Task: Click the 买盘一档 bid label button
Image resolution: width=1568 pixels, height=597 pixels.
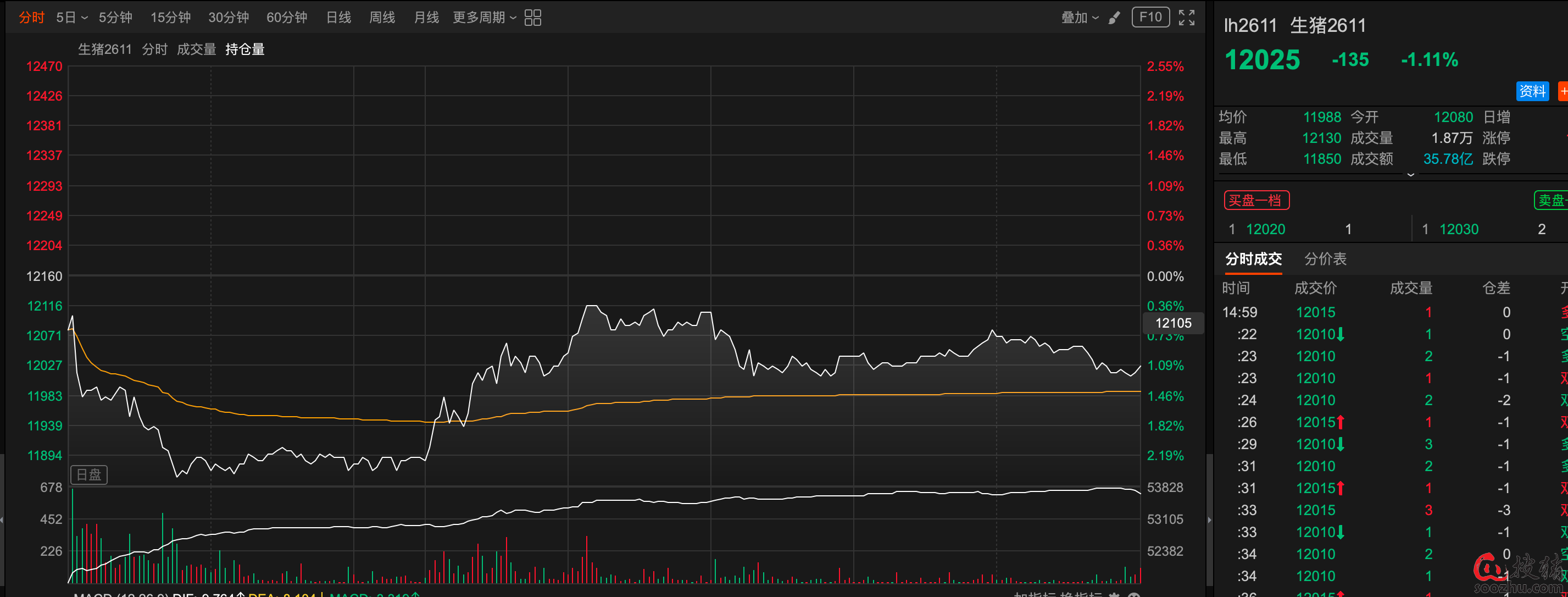Action: coord(1256,201)
